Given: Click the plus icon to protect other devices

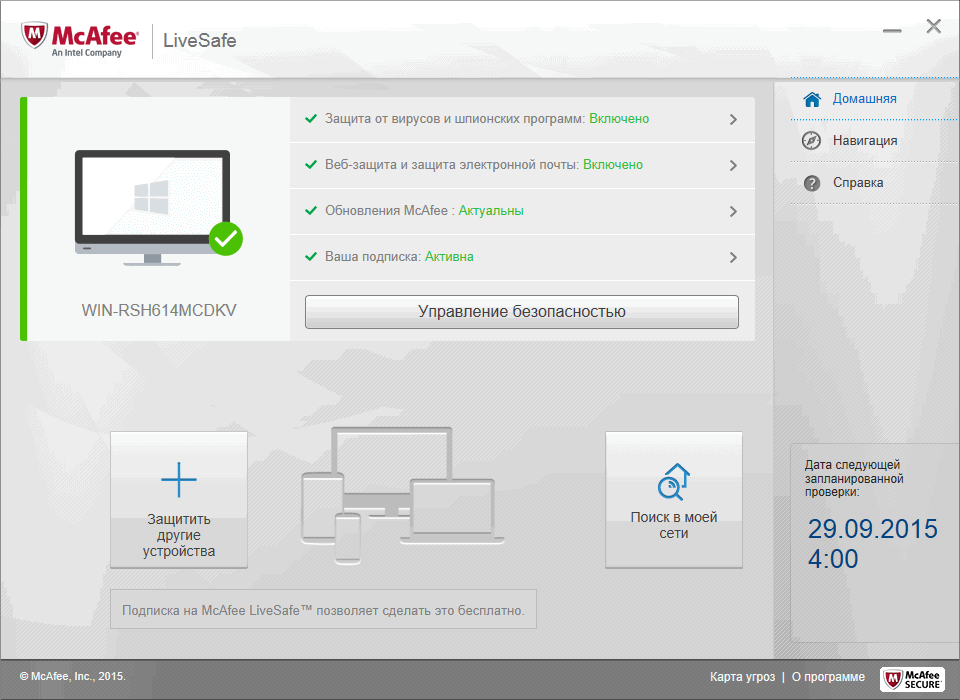Looking at the screenshot, I should 178,479.
